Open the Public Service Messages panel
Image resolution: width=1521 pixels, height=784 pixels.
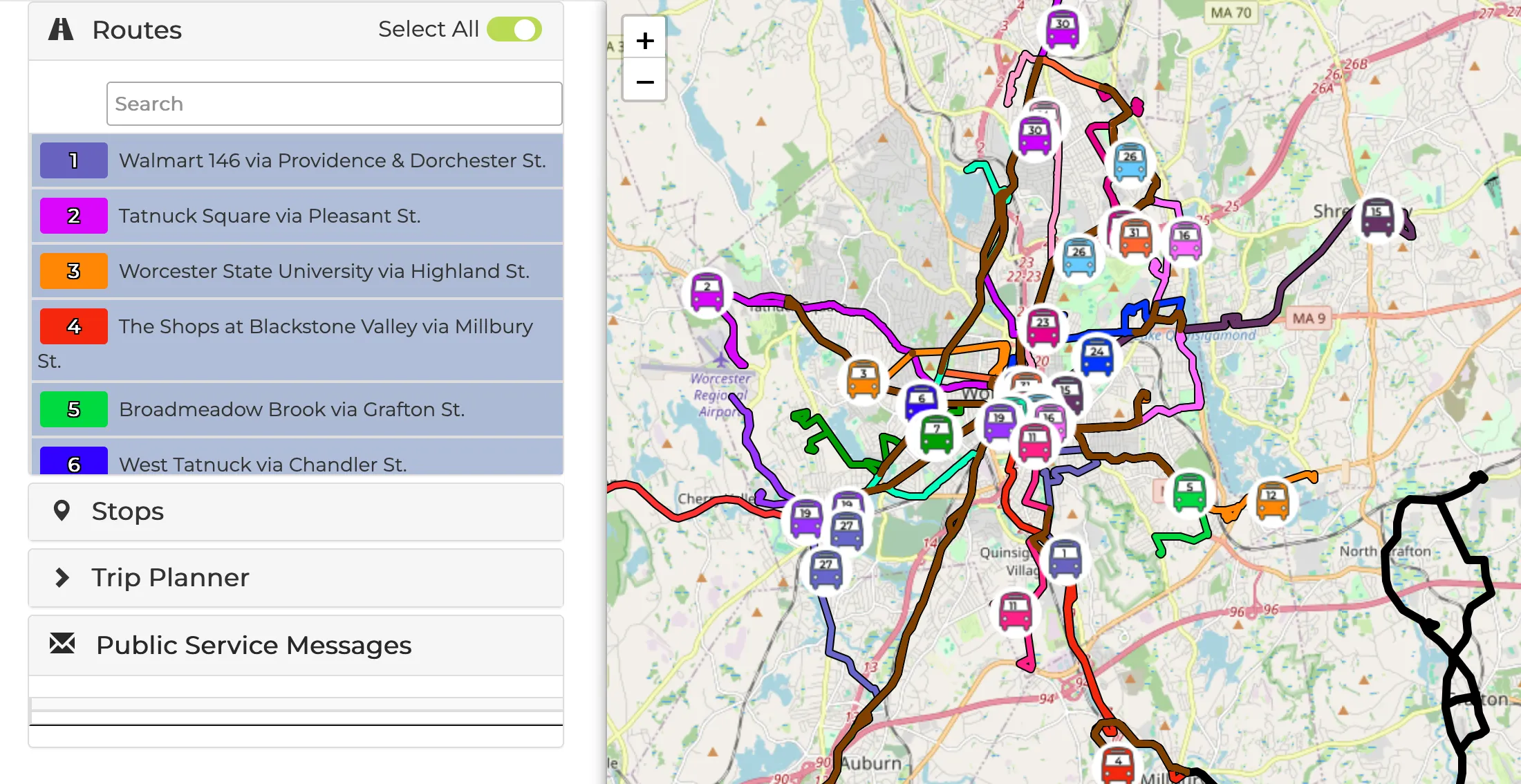point(296,645)
